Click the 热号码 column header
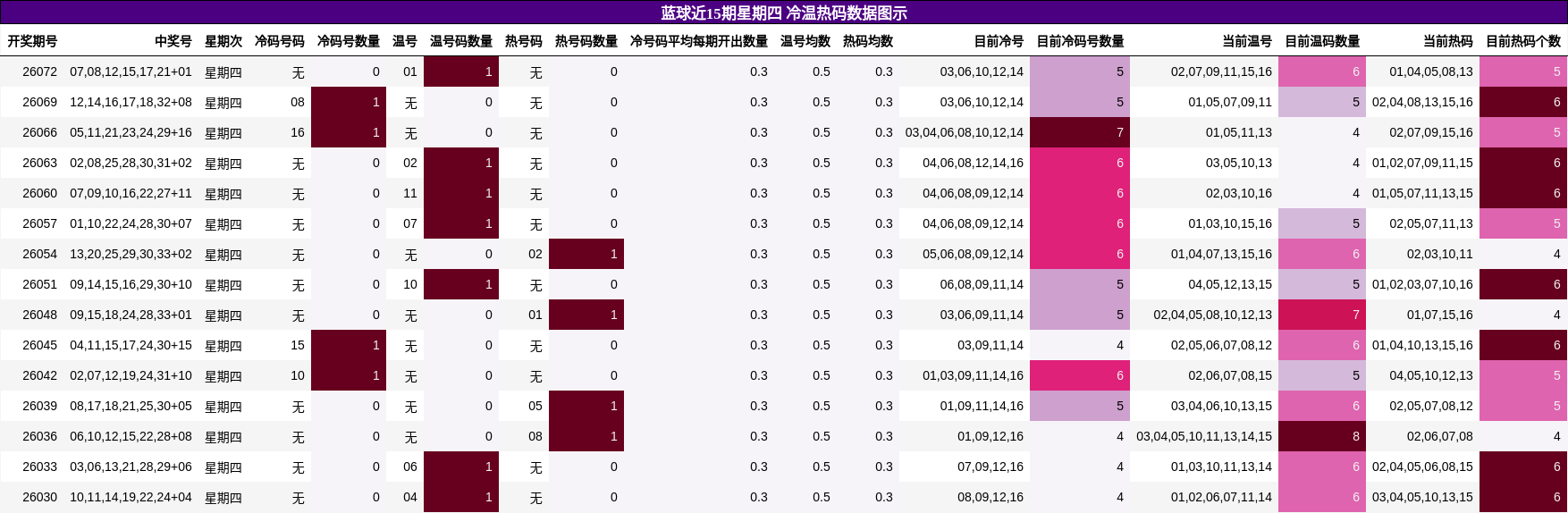Viewport: 1568px width, 513px height. [524, 41]
